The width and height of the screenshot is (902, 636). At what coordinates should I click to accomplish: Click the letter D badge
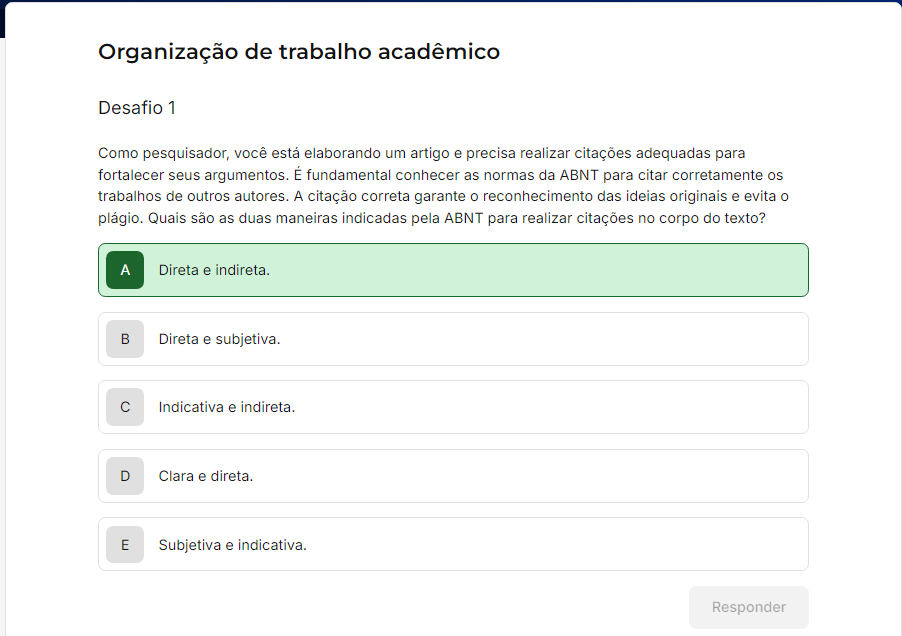pos(125,476)
